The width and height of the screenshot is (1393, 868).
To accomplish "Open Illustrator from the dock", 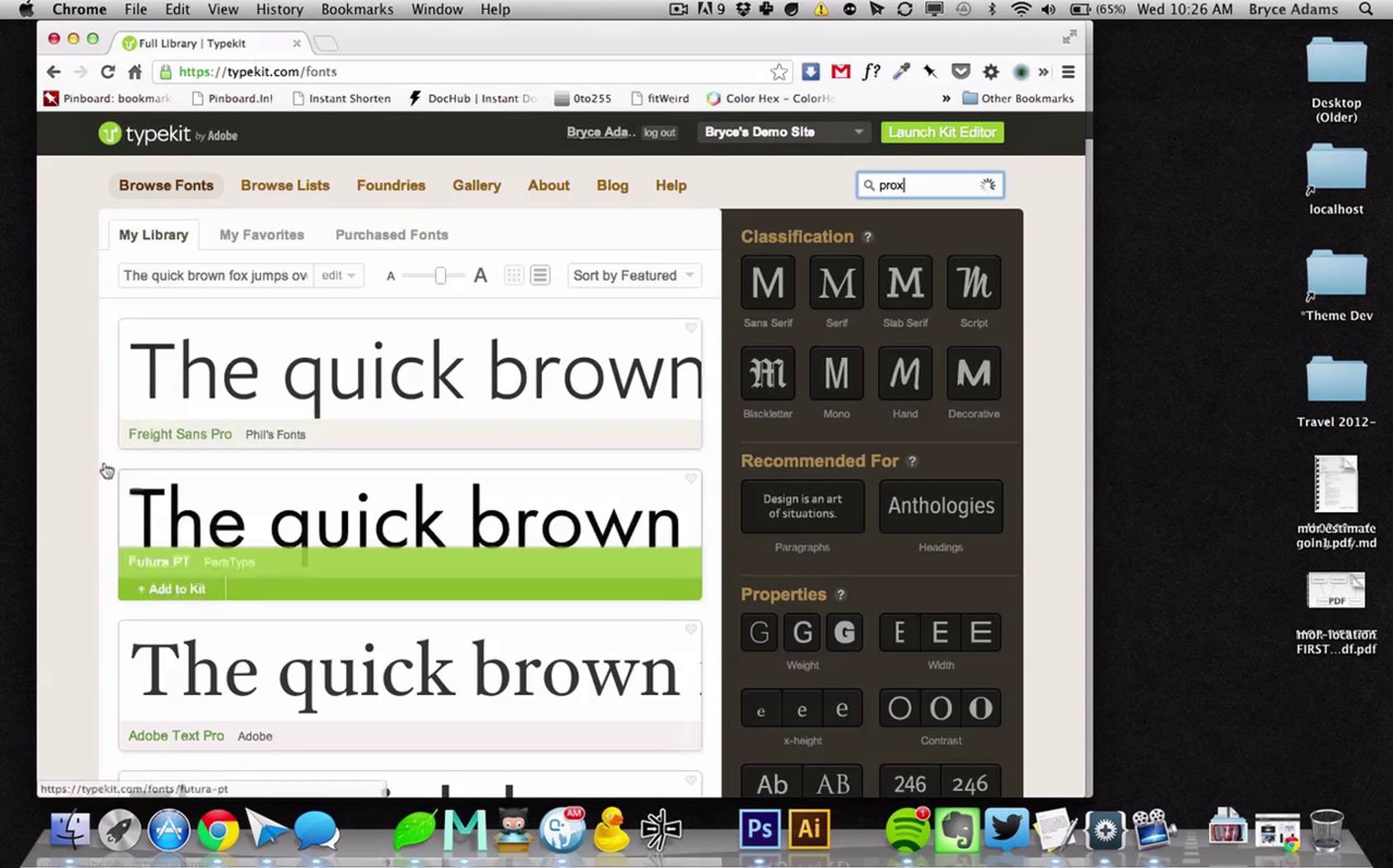I will tap(809, 829).
